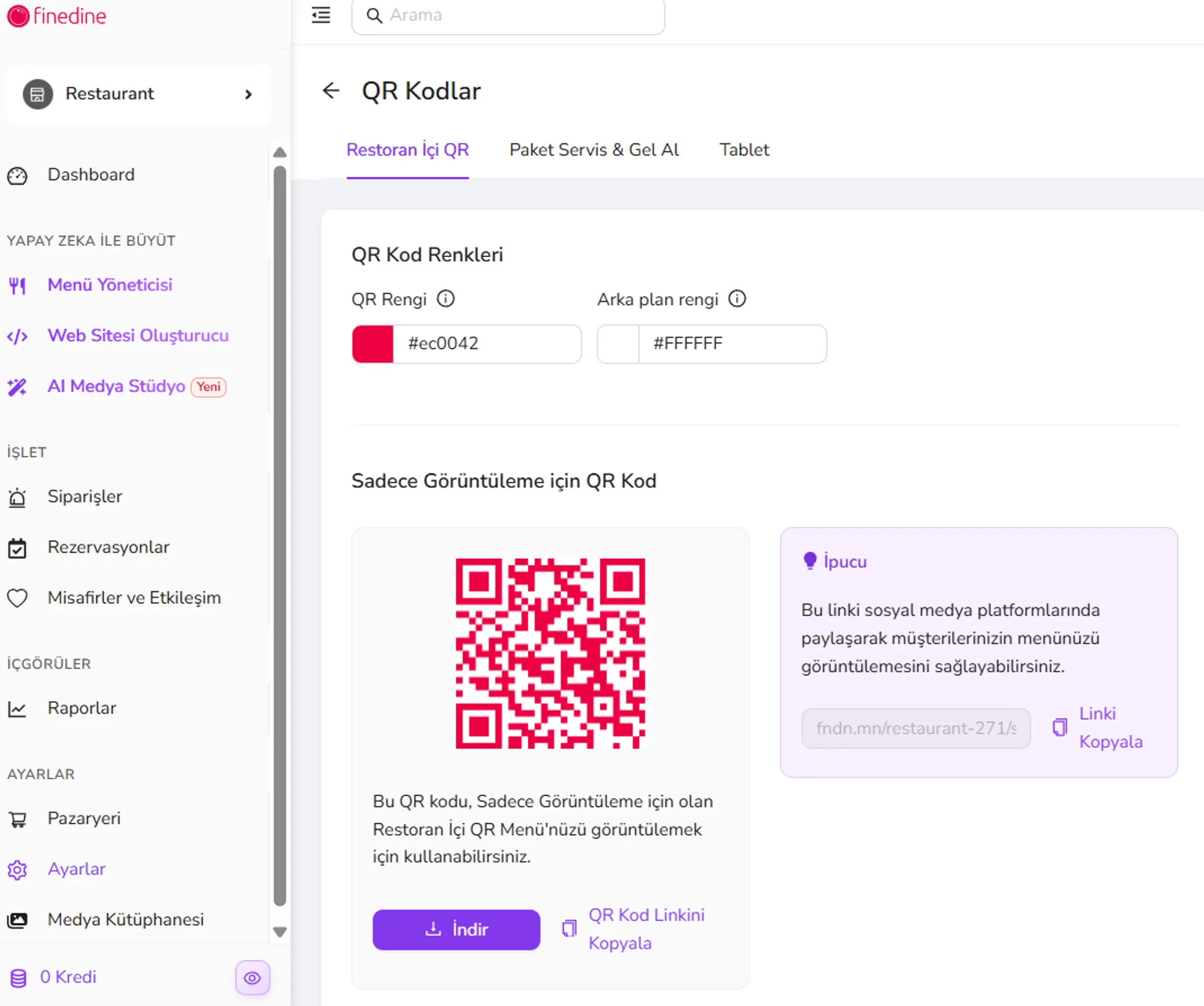Show info for Arka plan rengi
Viewport: 1204px width, 1006px height.
tap(737, 299)
